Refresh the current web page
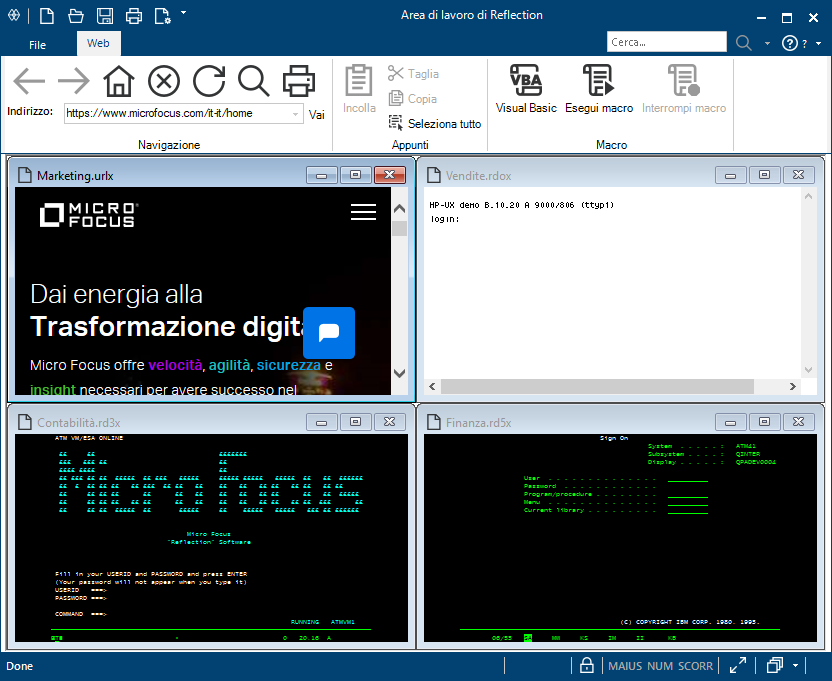 click(209, 81)
